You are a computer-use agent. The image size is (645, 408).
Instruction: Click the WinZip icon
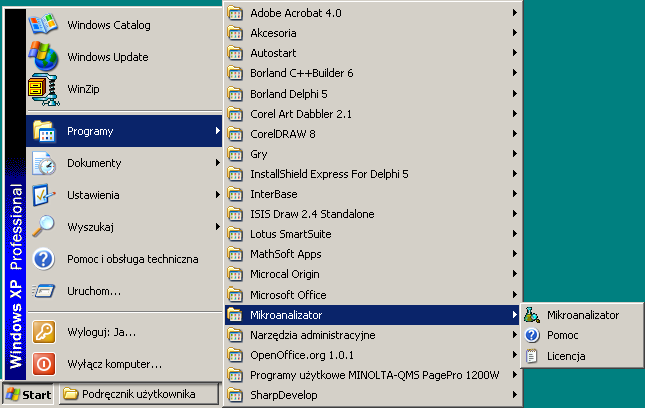click(44, 89)
